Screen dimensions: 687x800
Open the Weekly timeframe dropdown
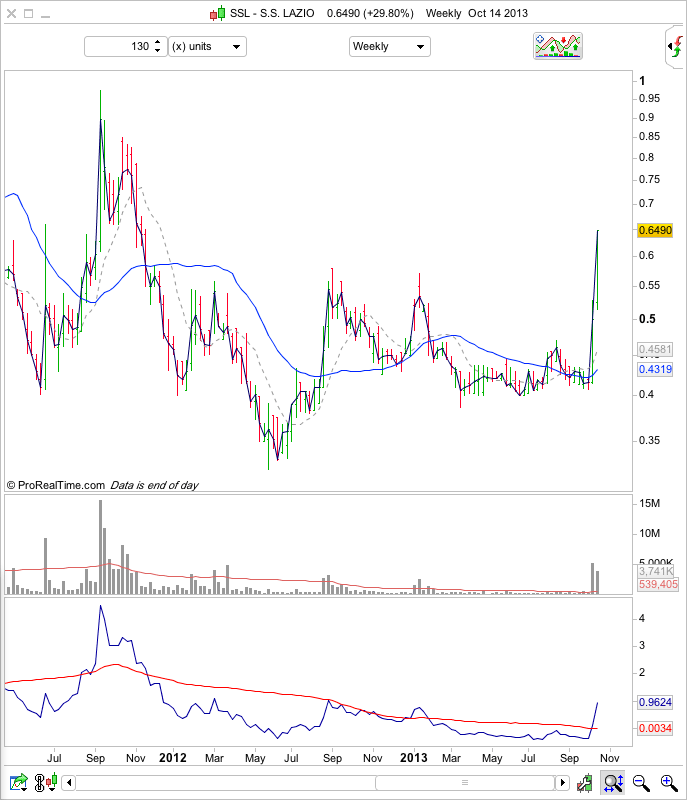coord(390,46)
